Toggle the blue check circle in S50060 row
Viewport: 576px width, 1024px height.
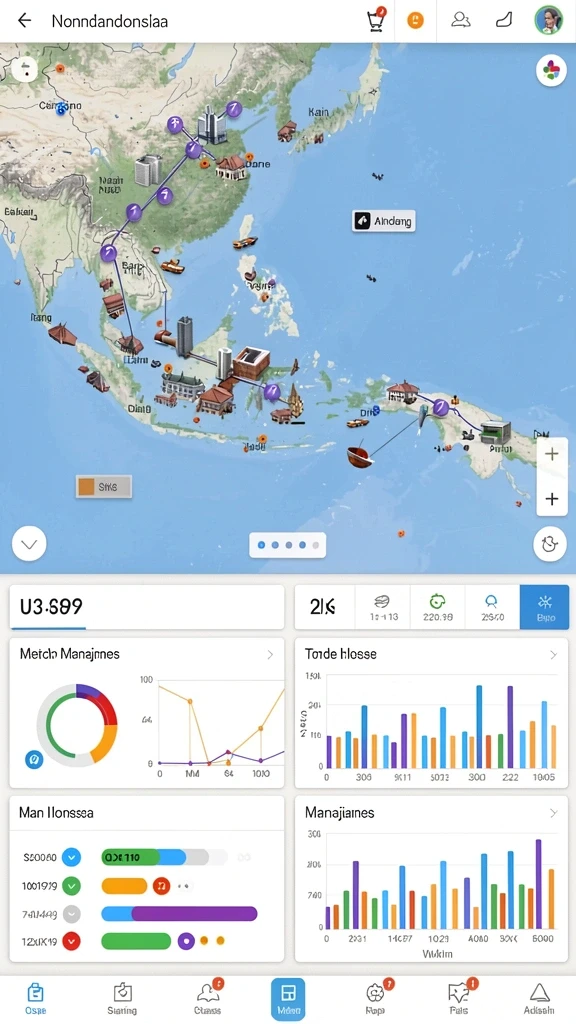coord(71,857)
